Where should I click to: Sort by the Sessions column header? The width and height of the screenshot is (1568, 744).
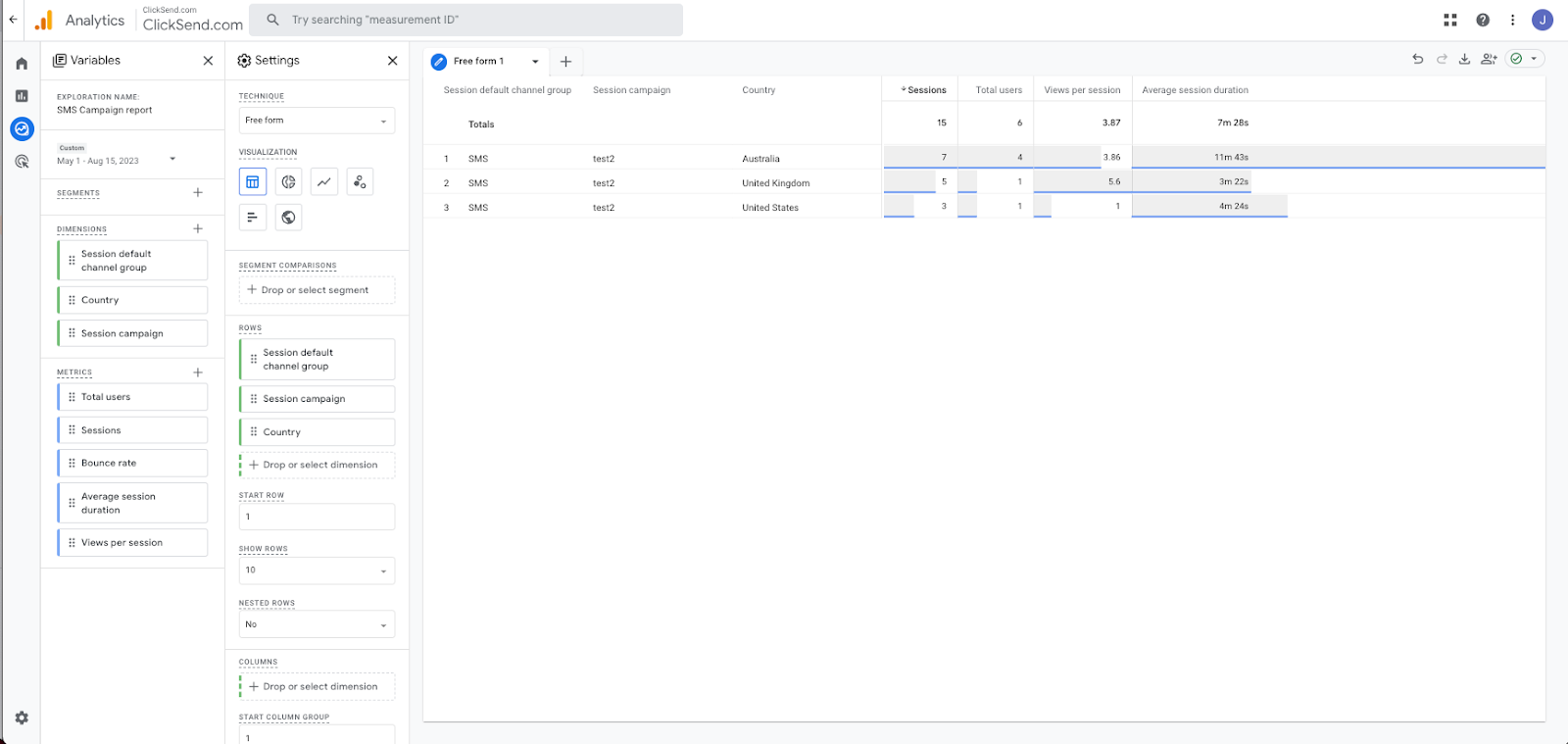(925, 90)
